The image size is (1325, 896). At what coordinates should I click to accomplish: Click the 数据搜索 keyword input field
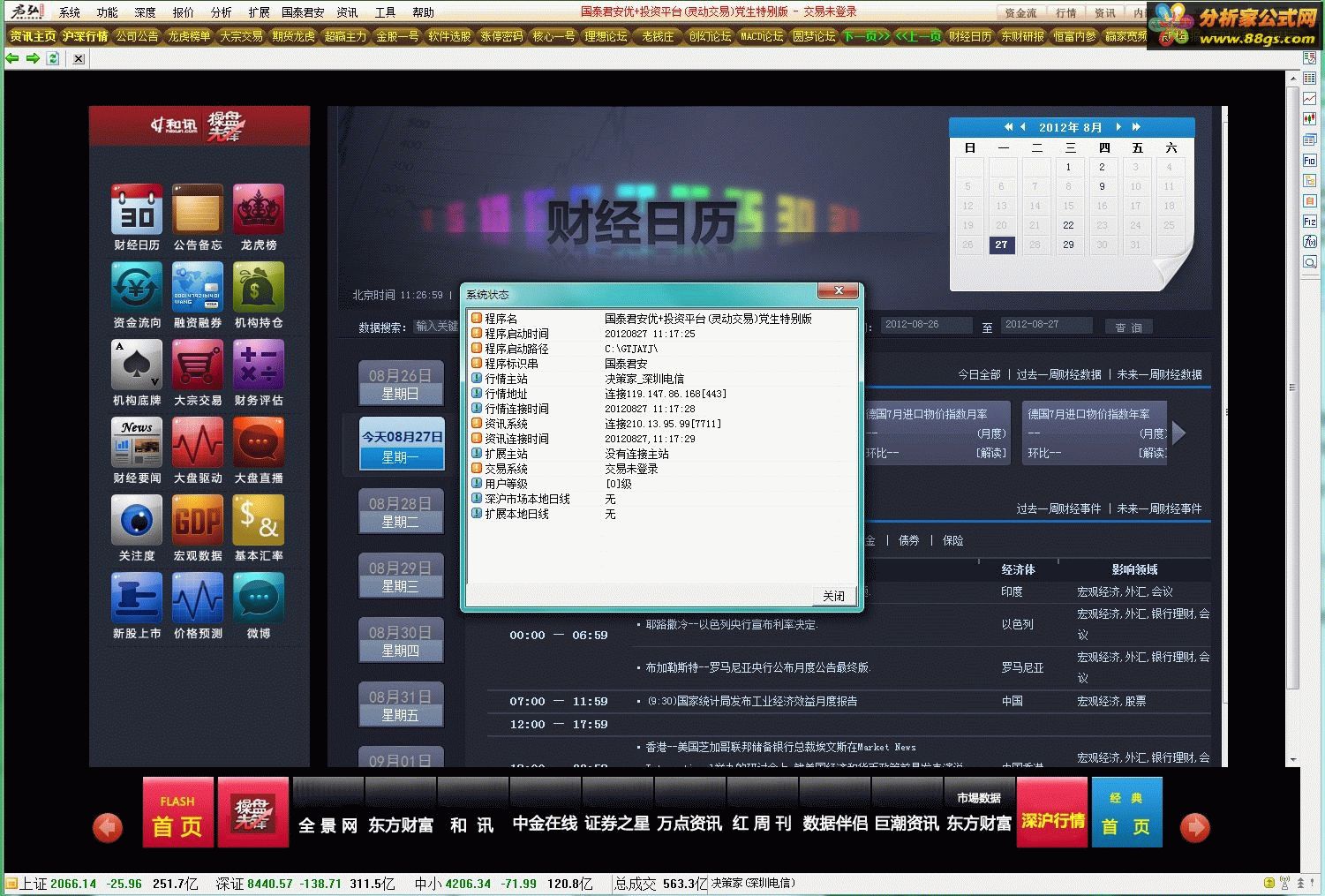[436, 327]
